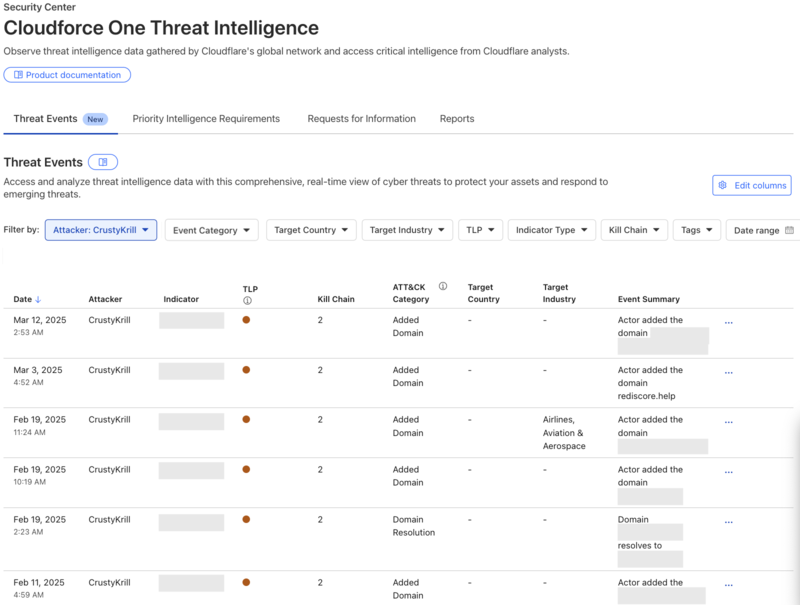Expand the Kill Chain filter
This screenshot has height=605, width=800.
tap(633, 230)
